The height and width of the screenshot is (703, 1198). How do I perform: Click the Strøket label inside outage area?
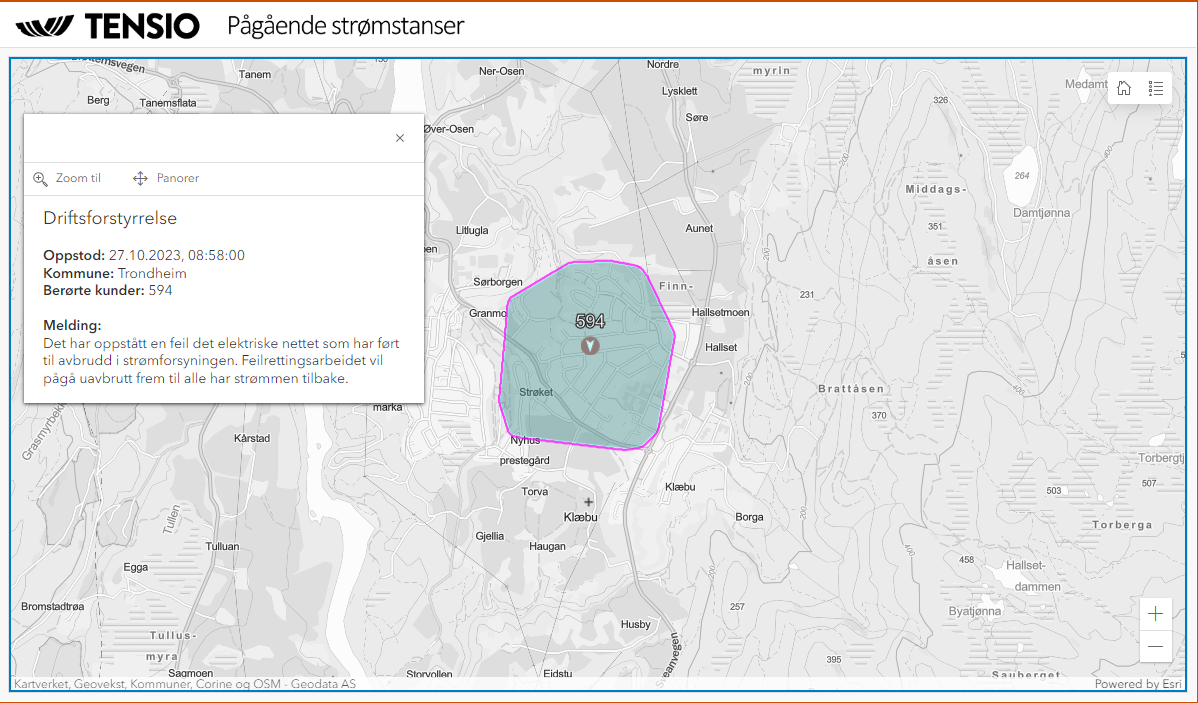[536, 392]
